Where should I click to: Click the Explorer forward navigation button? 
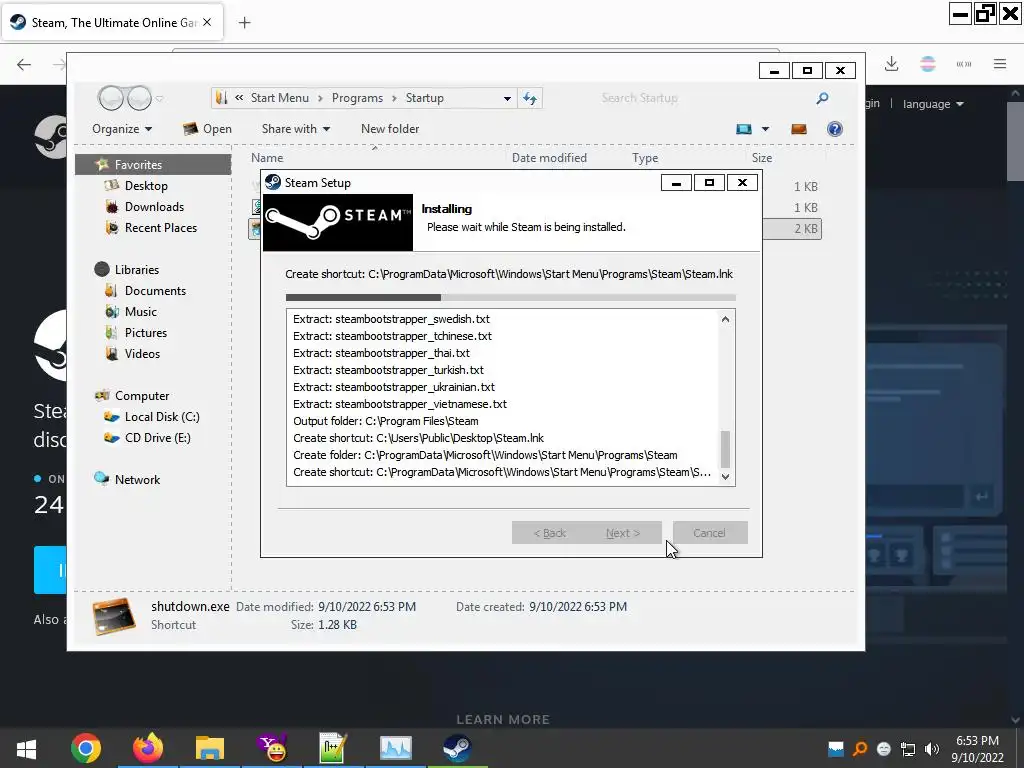coord(139,98)
